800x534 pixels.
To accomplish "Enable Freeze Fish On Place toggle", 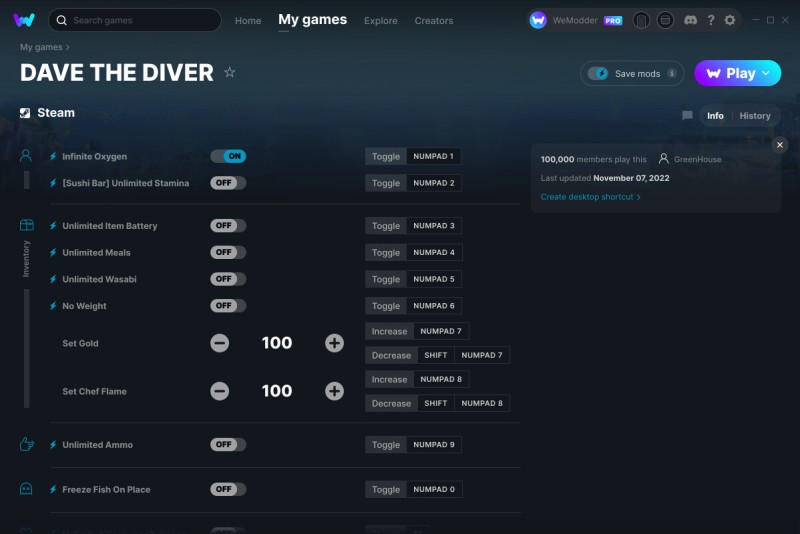I will tap(228, 489).
